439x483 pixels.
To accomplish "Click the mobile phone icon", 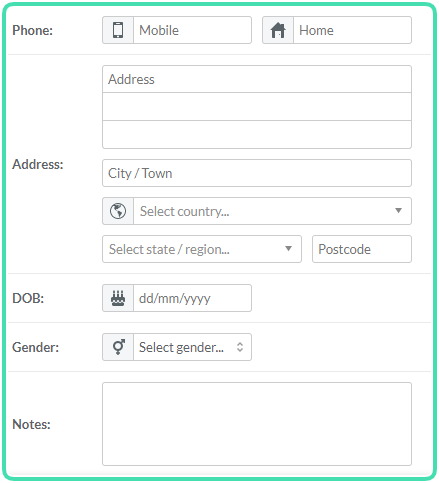I will (118, 30).
